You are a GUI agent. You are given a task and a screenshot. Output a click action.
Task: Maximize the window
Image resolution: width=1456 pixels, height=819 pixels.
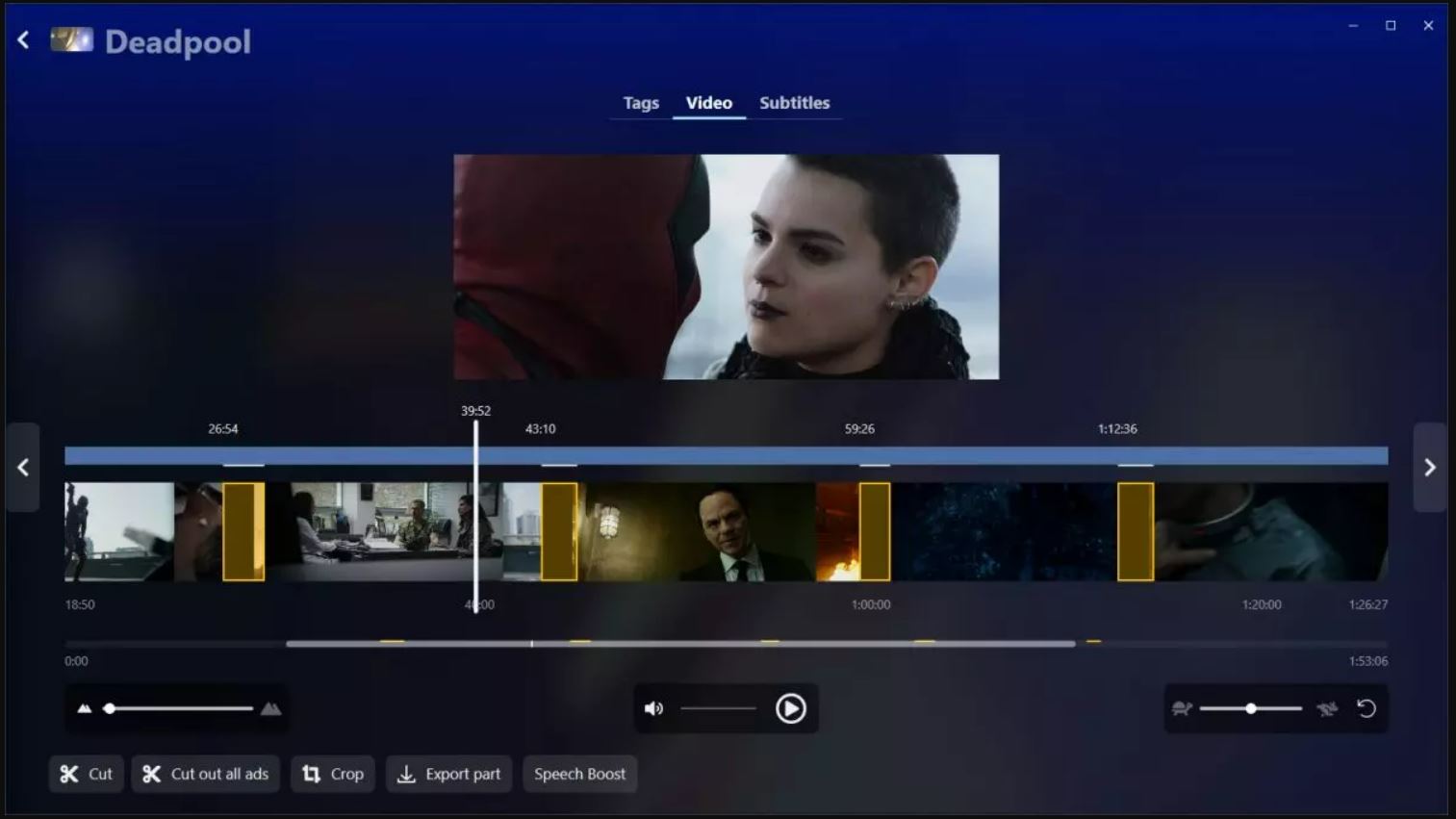point(1391,26)
